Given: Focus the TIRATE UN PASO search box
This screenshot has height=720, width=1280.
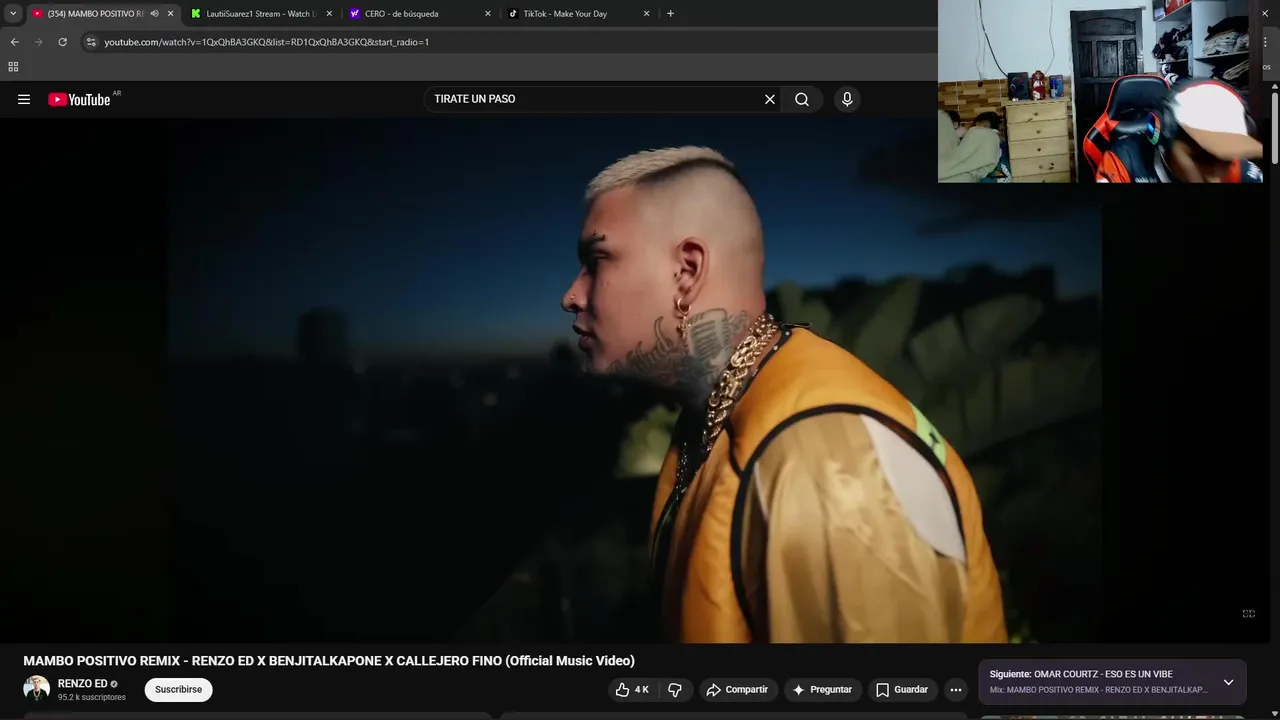Looking at the screenshot, I should (595, 99).
